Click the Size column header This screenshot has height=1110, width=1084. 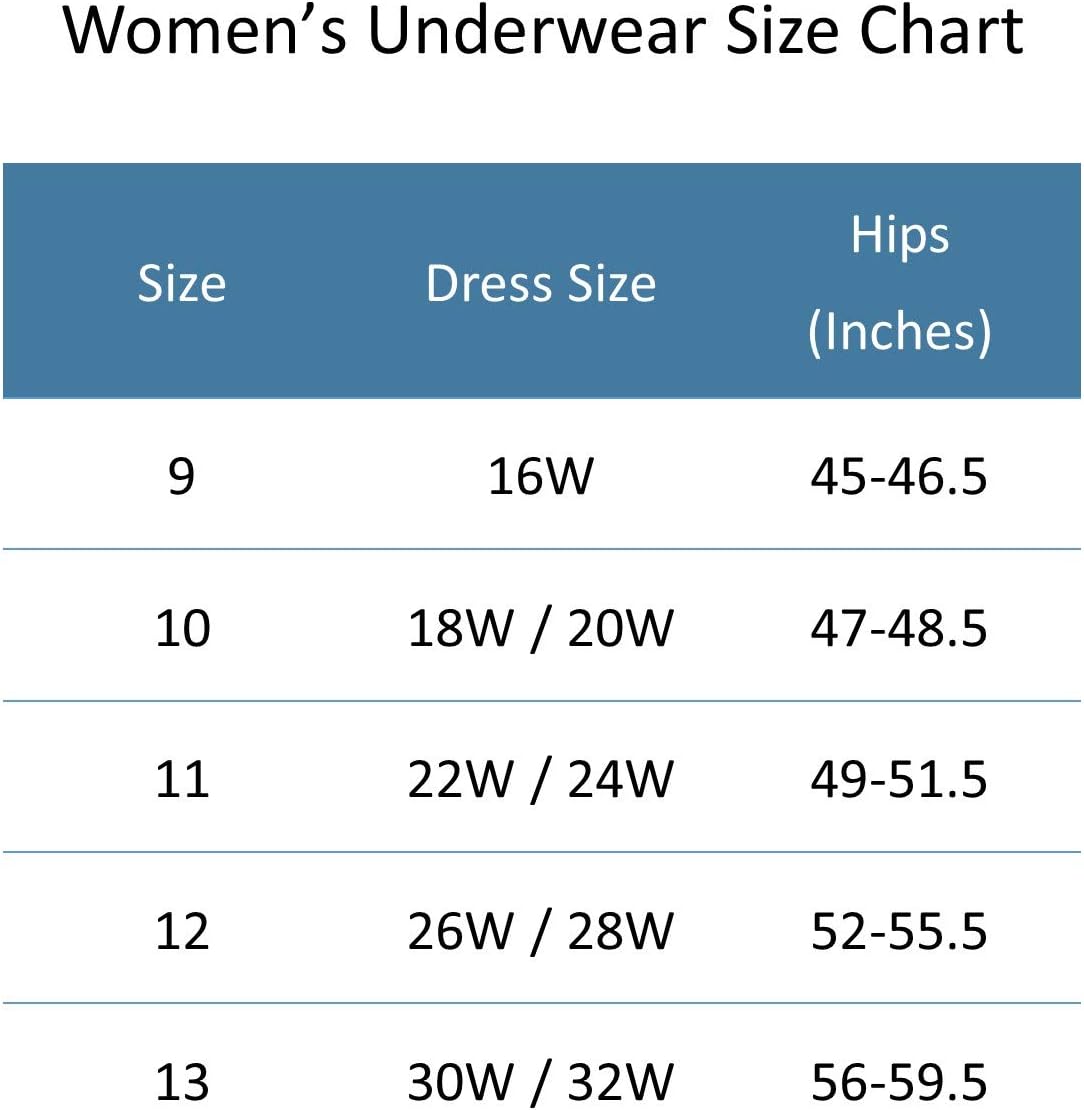(181, 284)
